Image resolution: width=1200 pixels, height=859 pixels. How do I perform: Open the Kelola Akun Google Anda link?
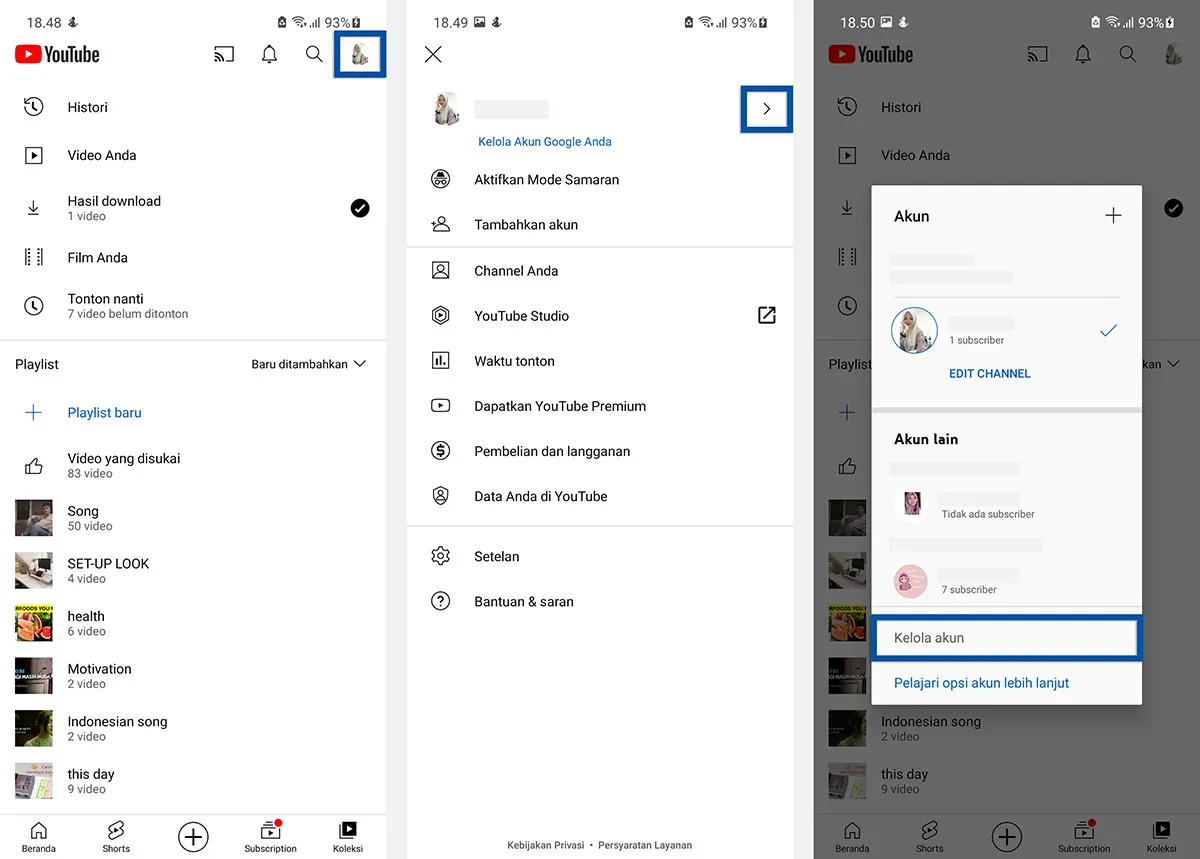(544, 142)
